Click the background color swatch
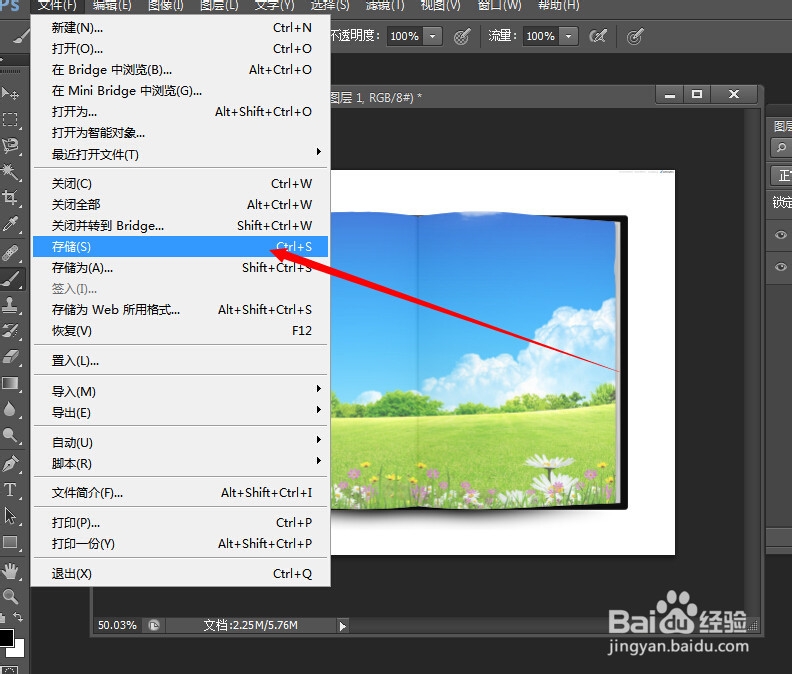This screenshot has width=792, height=674. tap(18, 650)
